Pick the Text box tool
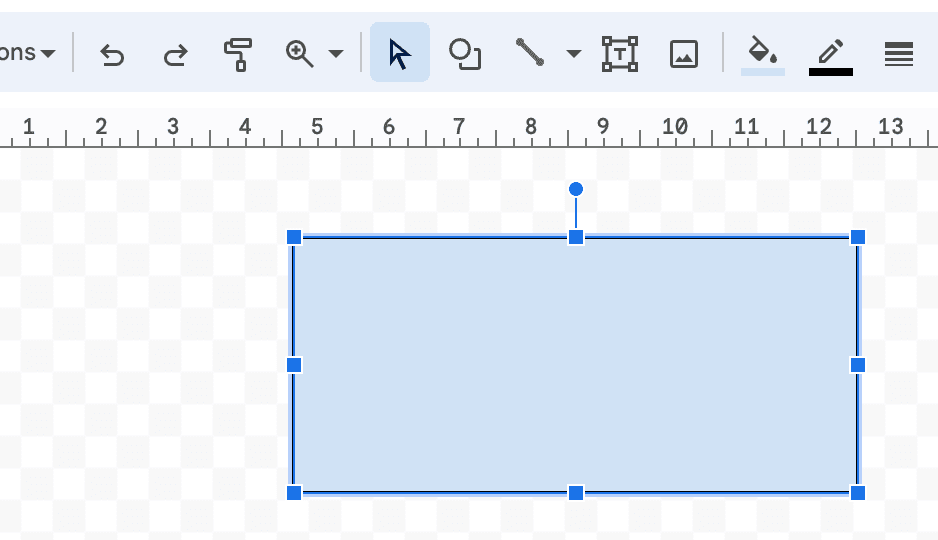The width and height of the screenshot is (938, 540). tap(619, 53)
